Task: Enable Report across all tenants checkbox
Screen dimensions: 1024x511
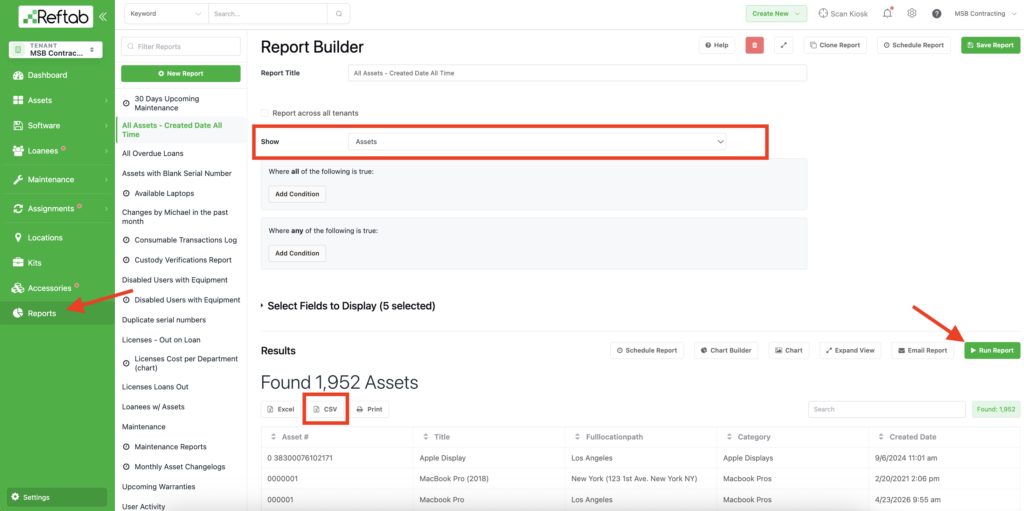Action: tap(265, 113)
